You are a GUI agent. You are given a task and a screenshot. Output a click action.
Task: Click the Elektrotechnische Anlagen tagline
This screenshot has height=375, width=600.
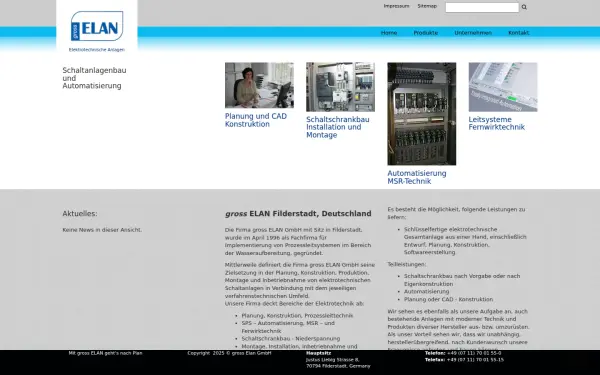click(97, 50)
